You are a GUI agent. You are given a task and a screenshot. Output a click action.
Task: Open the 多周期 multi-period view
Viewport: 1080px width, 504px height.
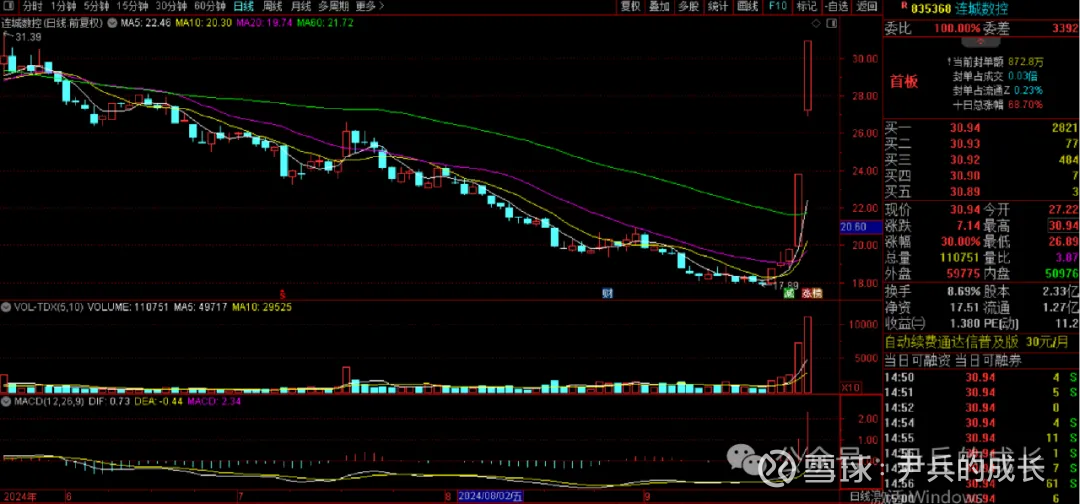point(333,7)
